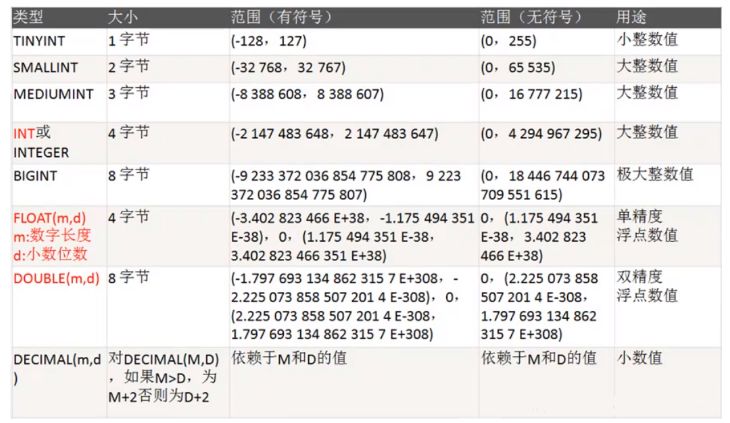Select the 范围（无符号）header cell
730x423 pixels.
[530, 19]
